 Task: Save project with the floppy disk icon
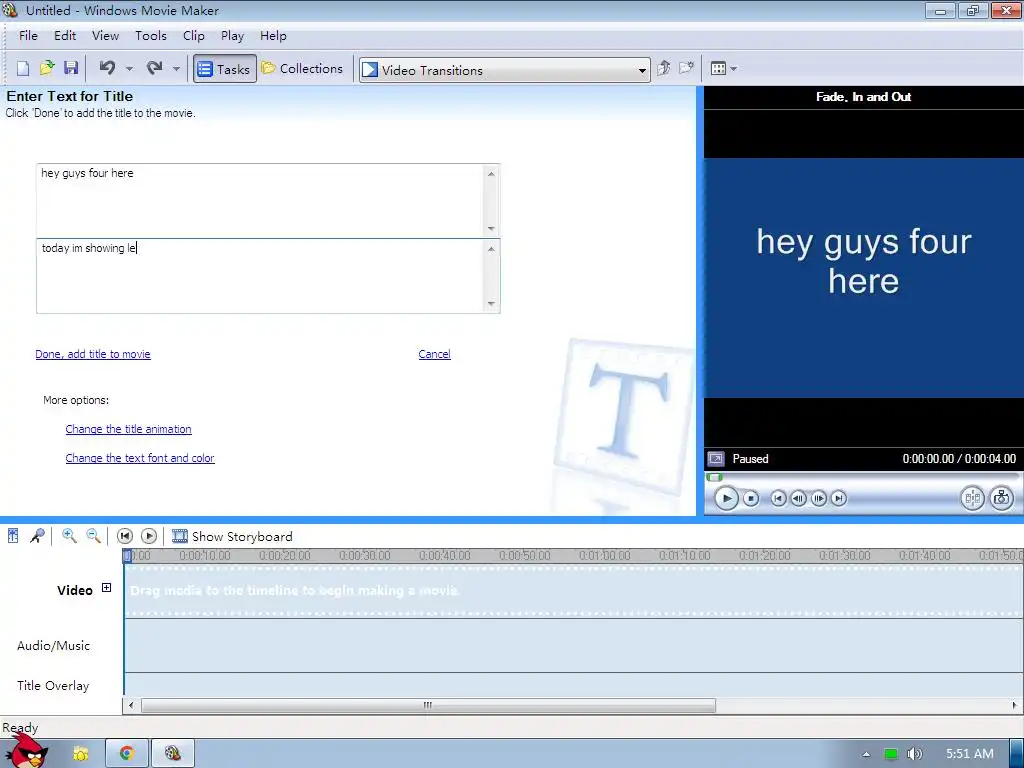pyautogui.click(x=71, y=68)
